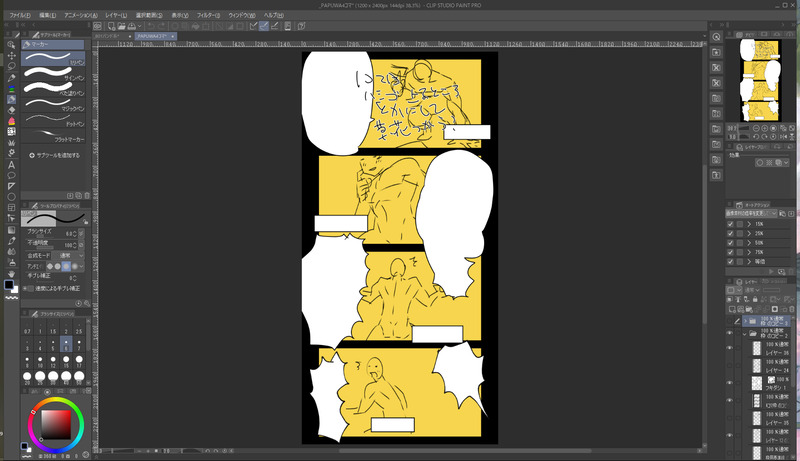Select the サインペン sub tool
The image size is (800, 461).
tap(53, 74)
